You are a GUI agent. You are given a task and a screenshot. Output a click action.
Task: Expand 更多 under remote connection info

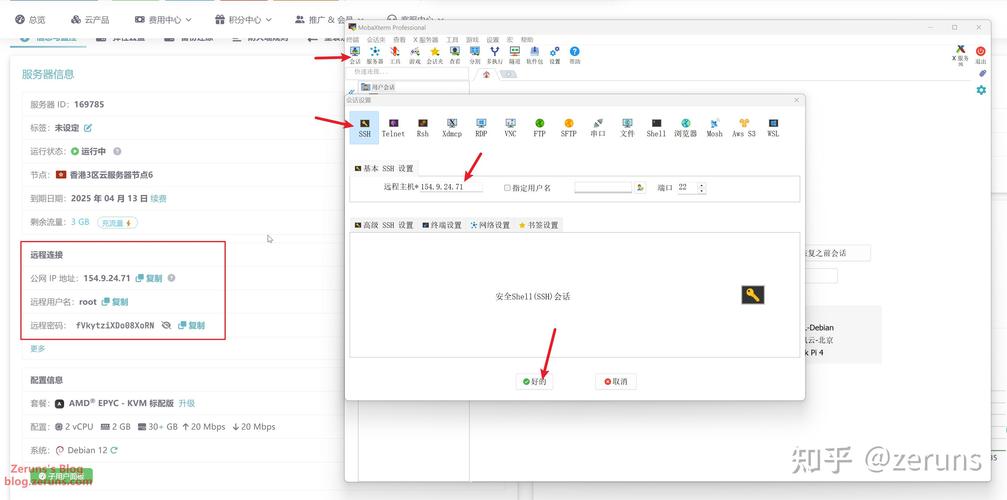point(38,349)
